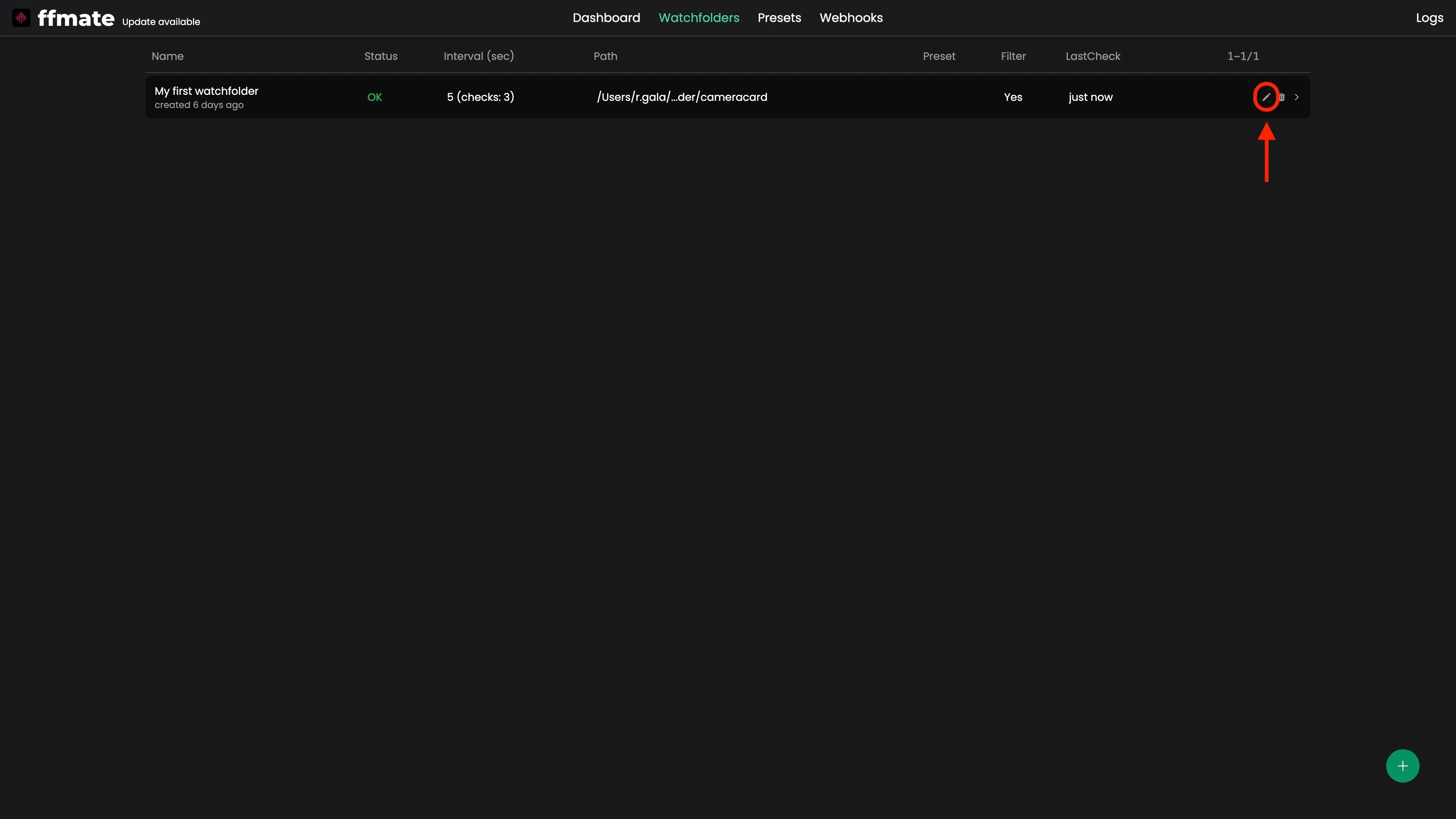Click the LastCheck column header

tap(1092, 56)
